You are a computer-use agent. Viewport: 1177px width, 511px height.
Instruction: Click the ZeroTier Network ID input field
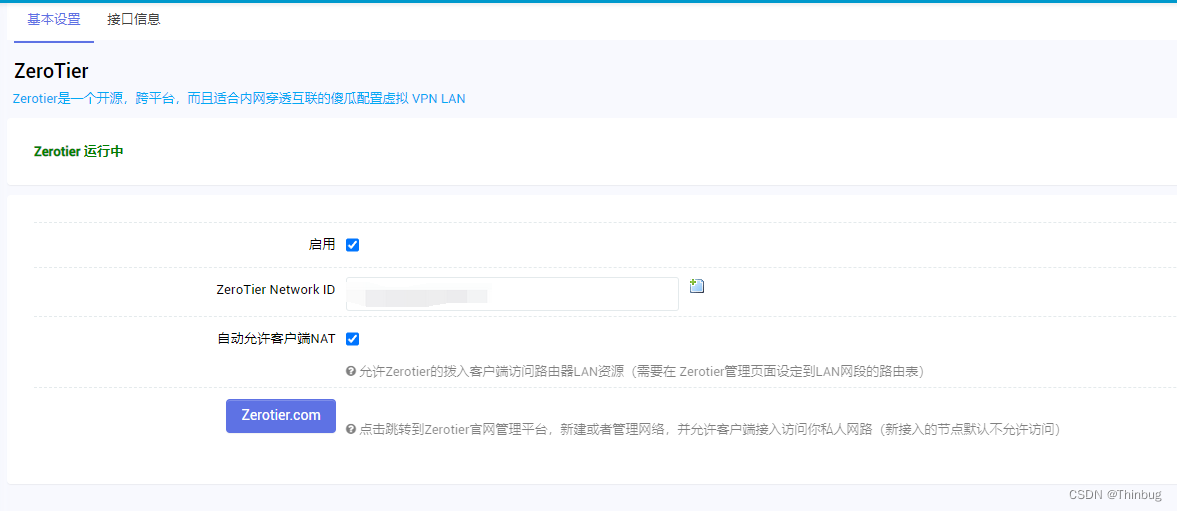pyautogui.click(x=512, y=294)
